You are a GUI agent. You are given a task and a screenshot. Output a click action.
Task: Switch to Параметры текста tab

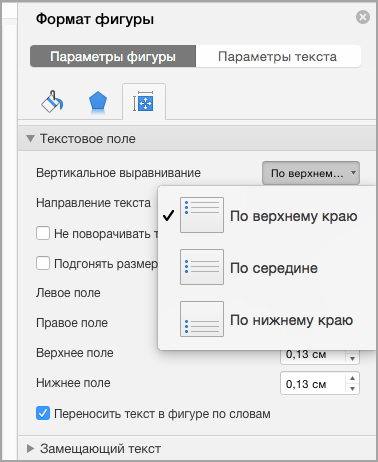coord(278,56)
